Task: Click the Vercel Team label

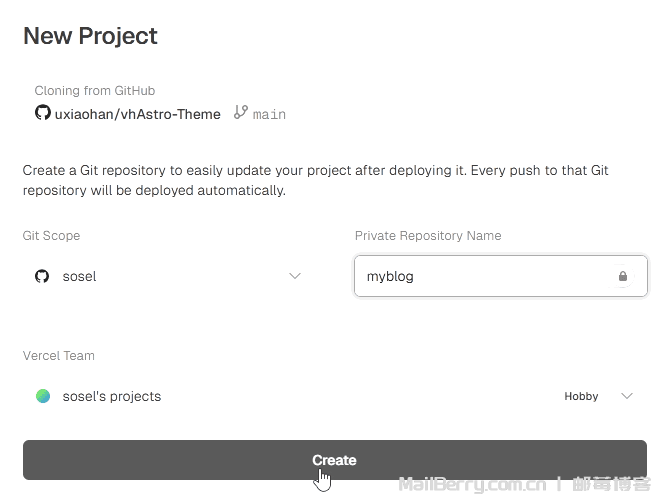Action: [x=59, y=356]
